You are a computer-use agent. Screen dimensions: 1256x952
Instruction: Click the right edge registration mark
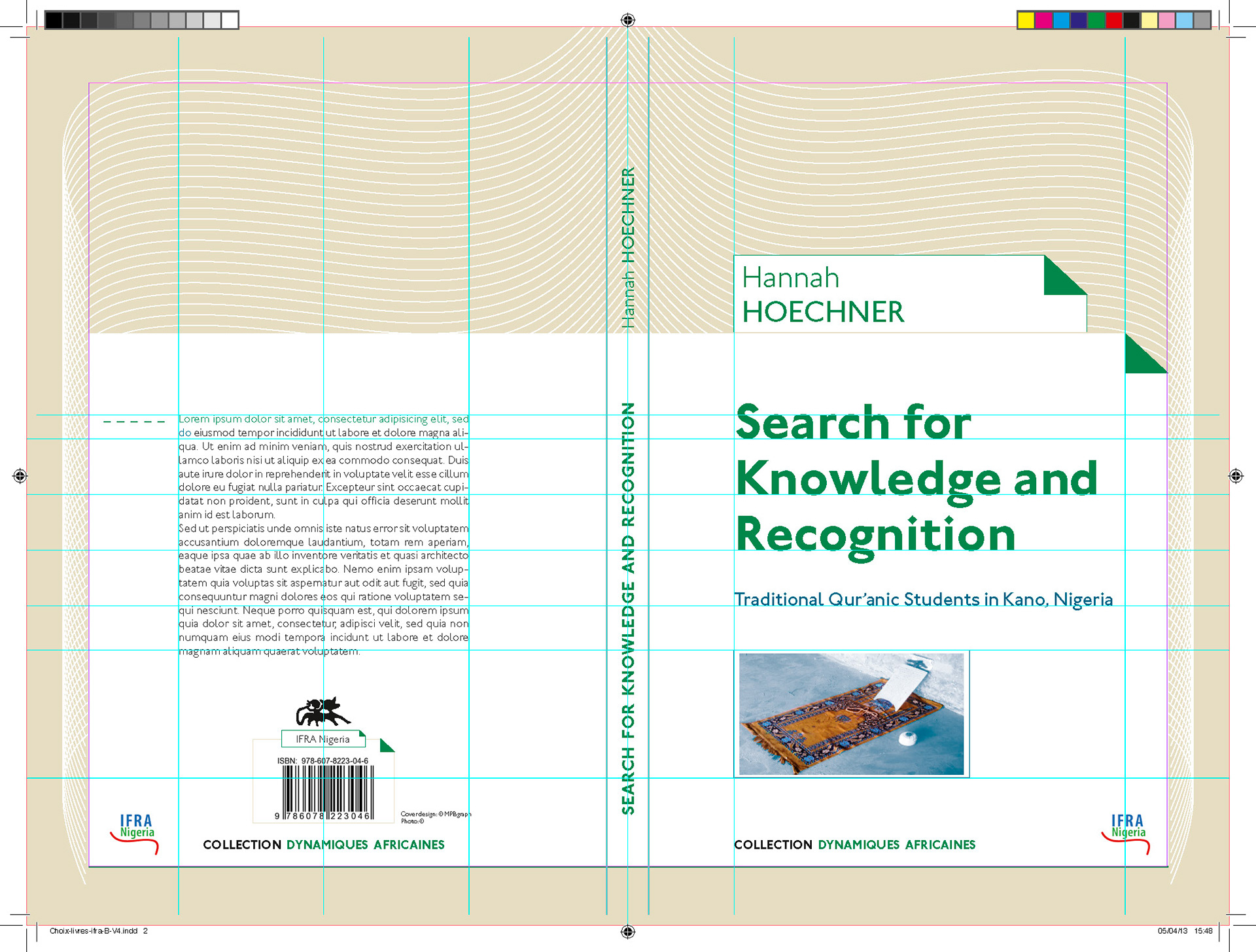point(1235,476)
